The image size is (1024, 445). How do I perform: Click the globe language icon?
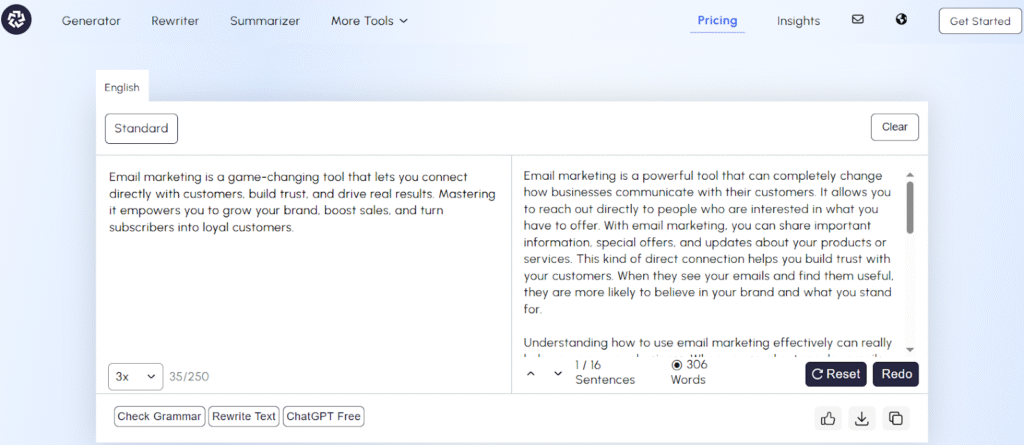tap(901, 19)
